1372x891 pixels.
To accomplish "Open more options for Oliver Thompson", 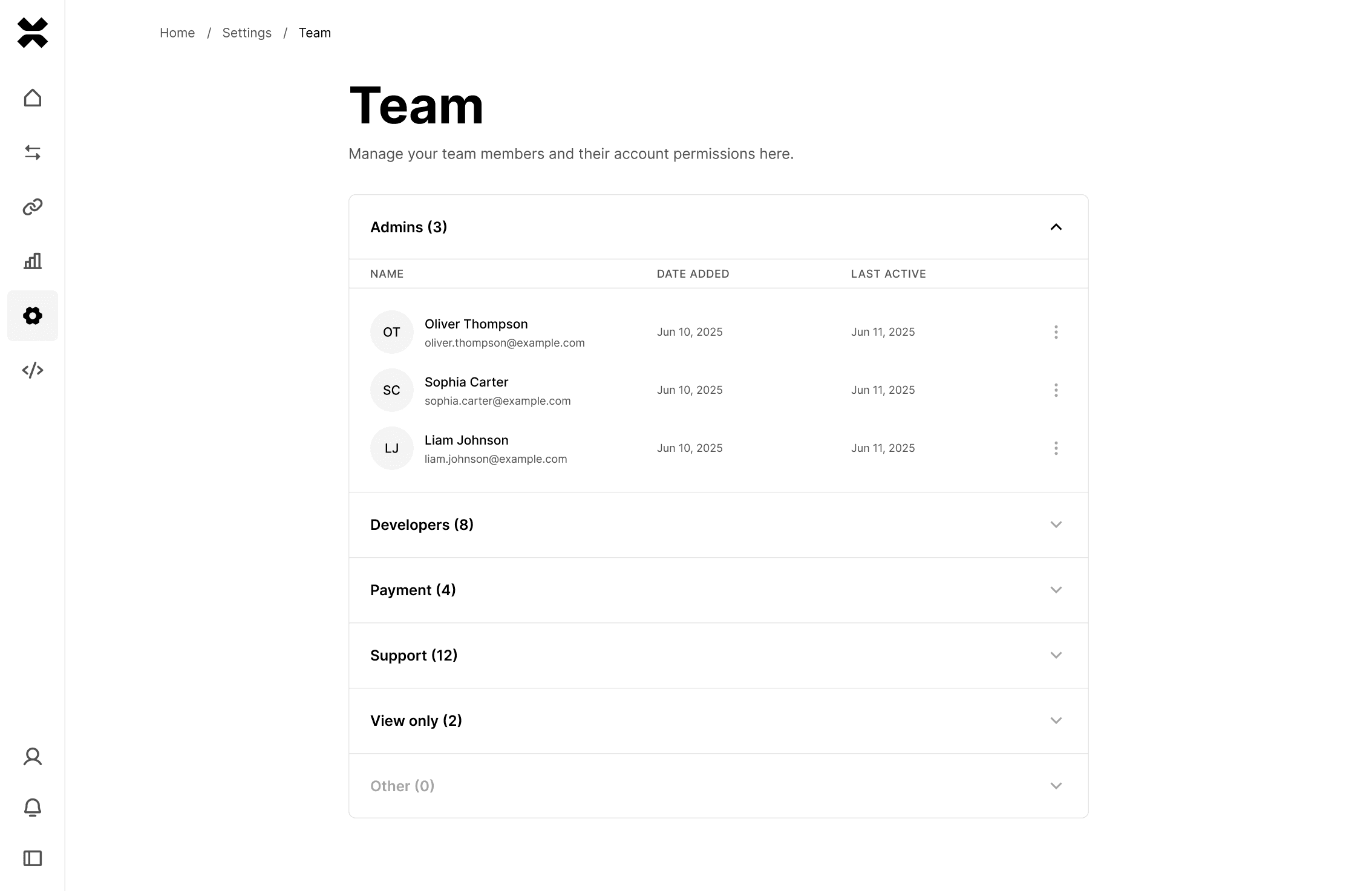I will pos(1056,332).
